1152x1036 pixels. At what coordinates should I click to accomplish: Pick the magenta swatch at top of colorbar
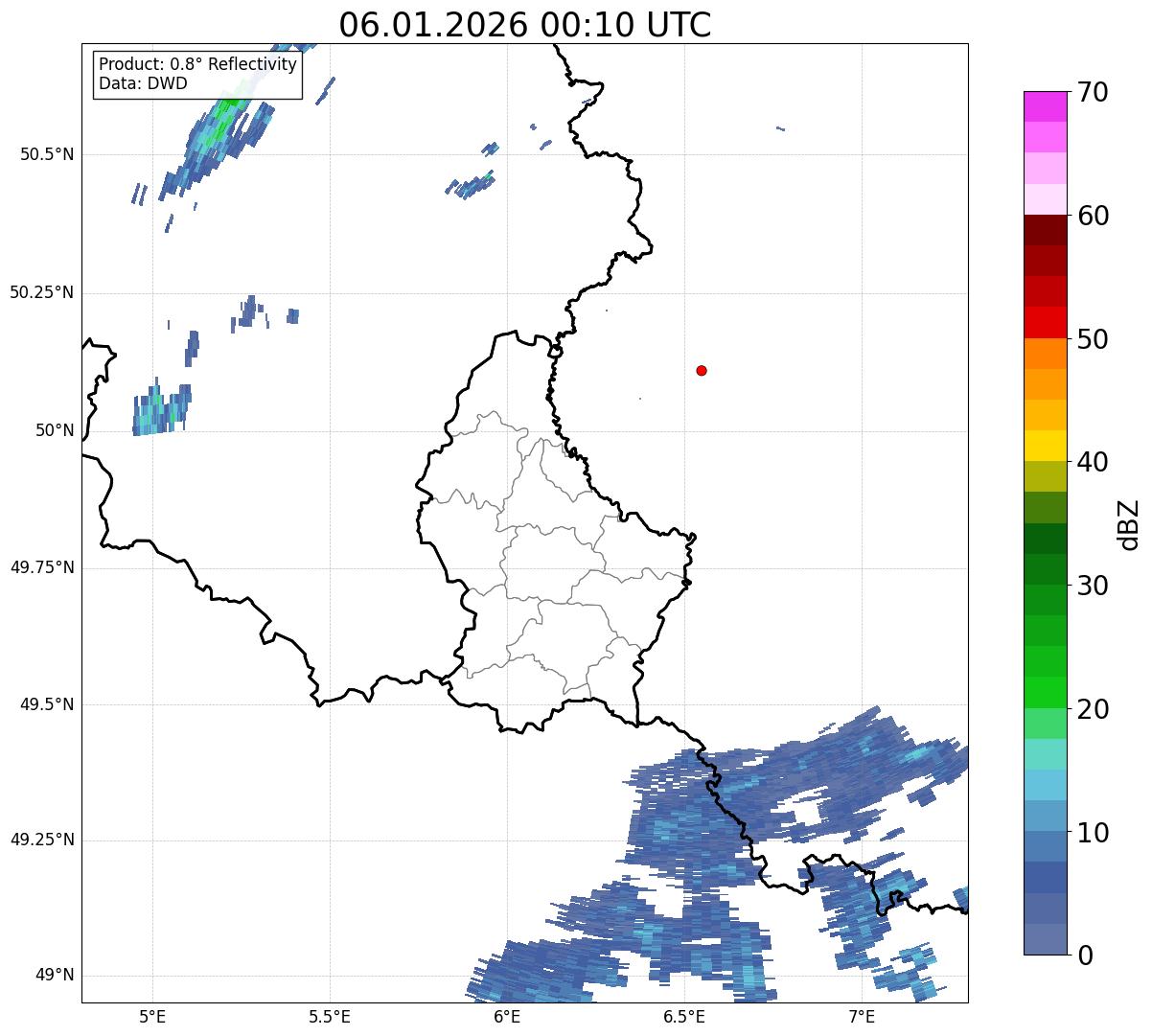point(1046,106)
